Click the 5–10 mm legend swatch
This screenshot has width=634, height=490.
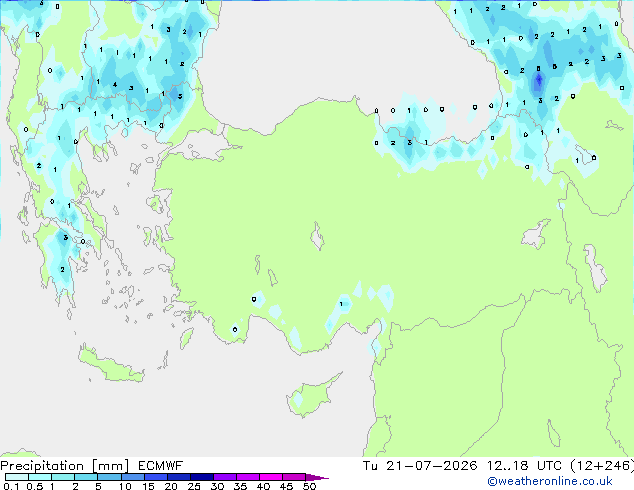pyautogui.click(x=109, y=477)
